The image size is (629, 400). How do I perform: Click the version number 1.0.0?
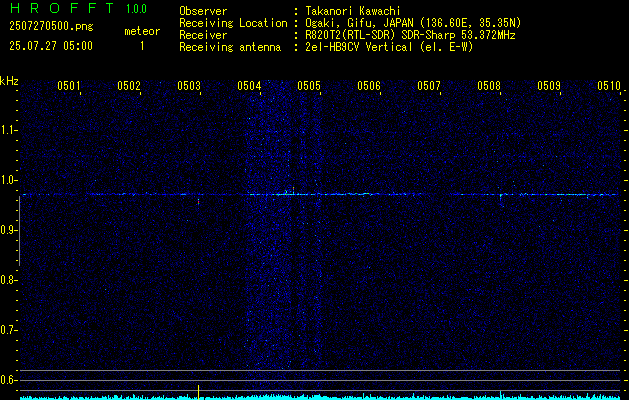coord(136,9)
